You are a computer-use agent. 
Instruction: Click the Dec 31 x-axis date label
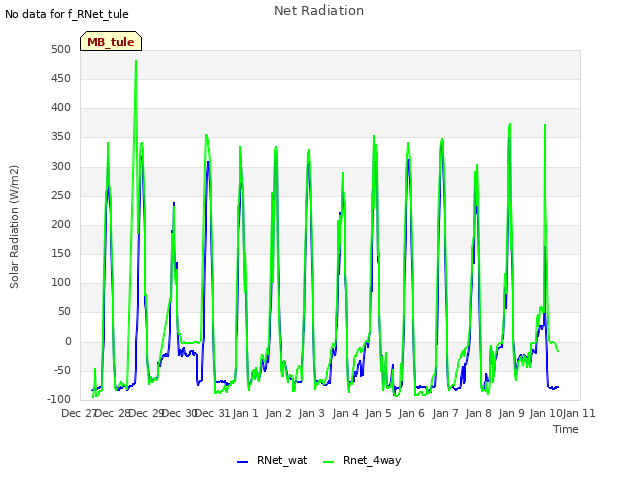[x=213, y=413]
